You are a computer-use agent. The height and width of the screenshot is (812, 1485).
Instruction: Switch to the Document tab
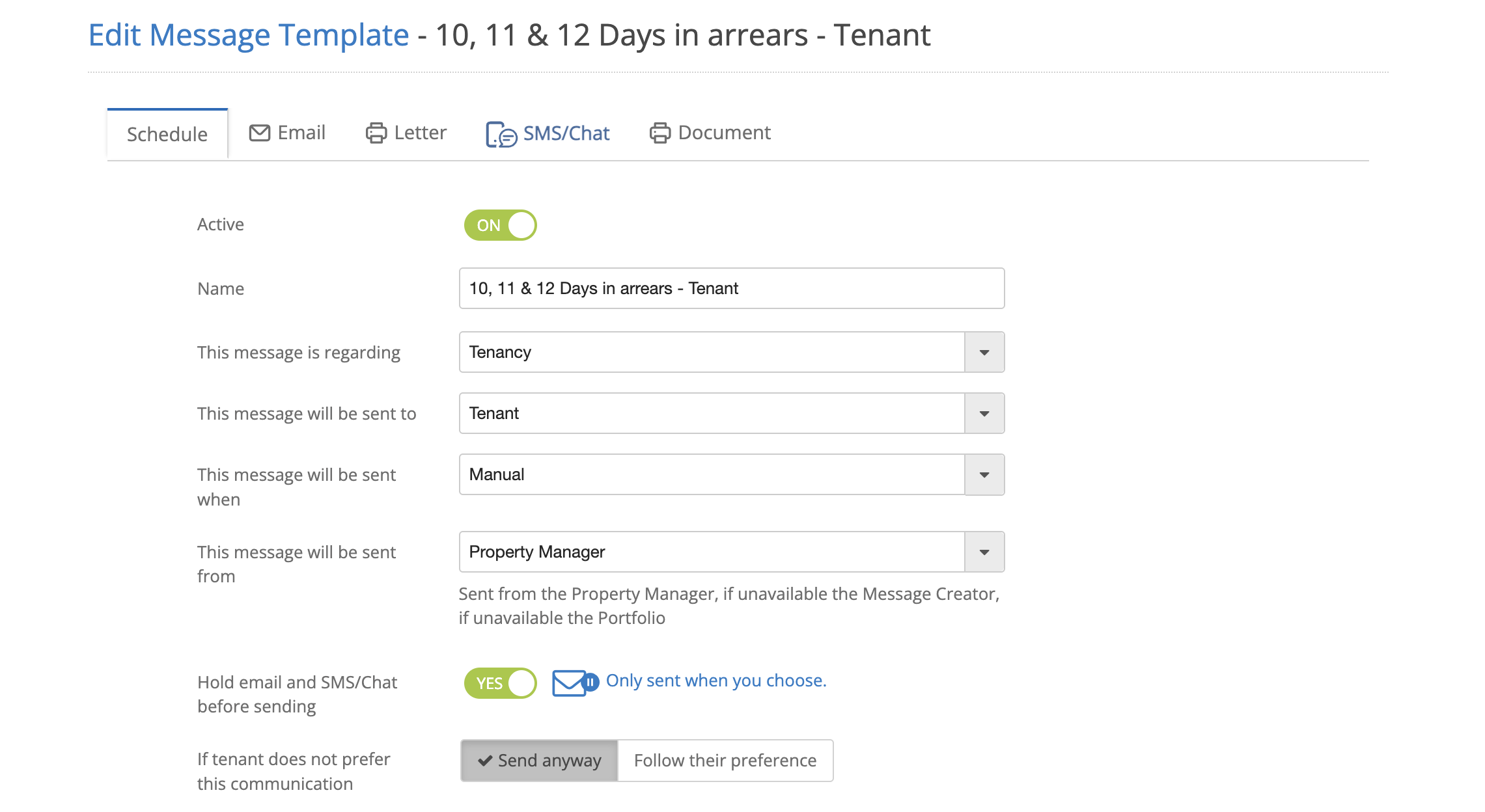point(710,133)
